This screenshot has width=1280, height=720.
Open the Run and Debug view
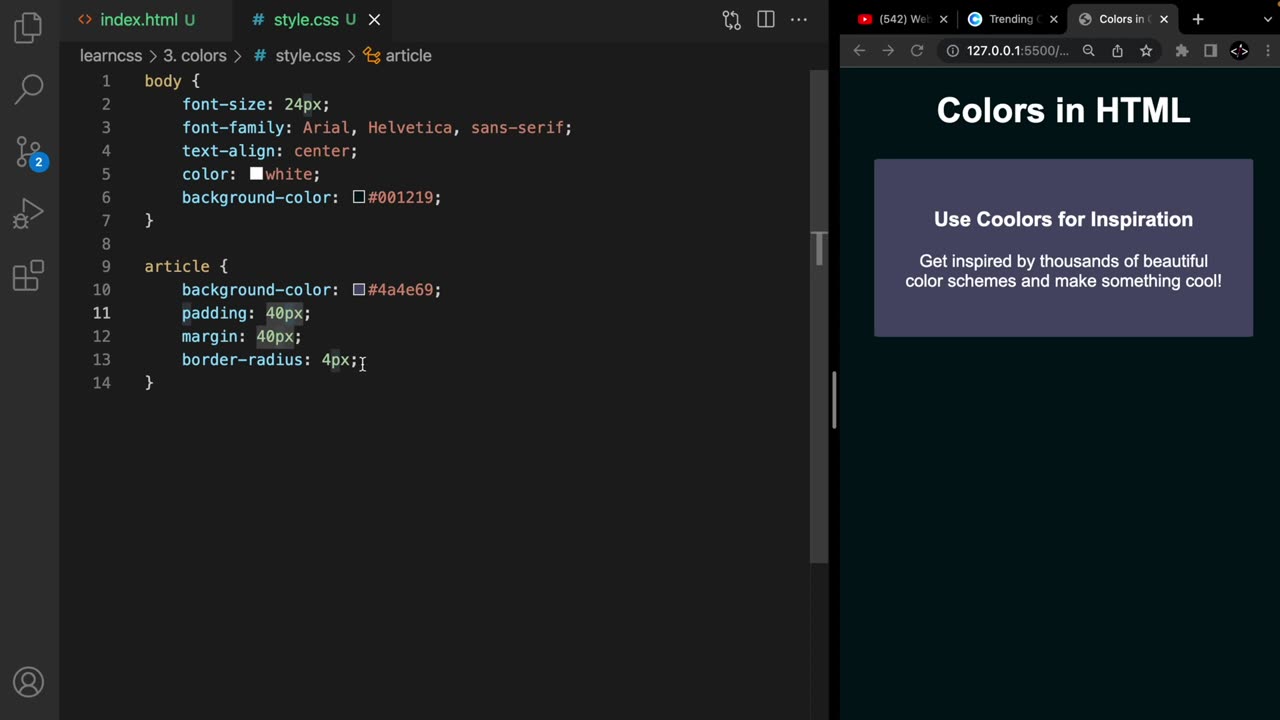29,214
